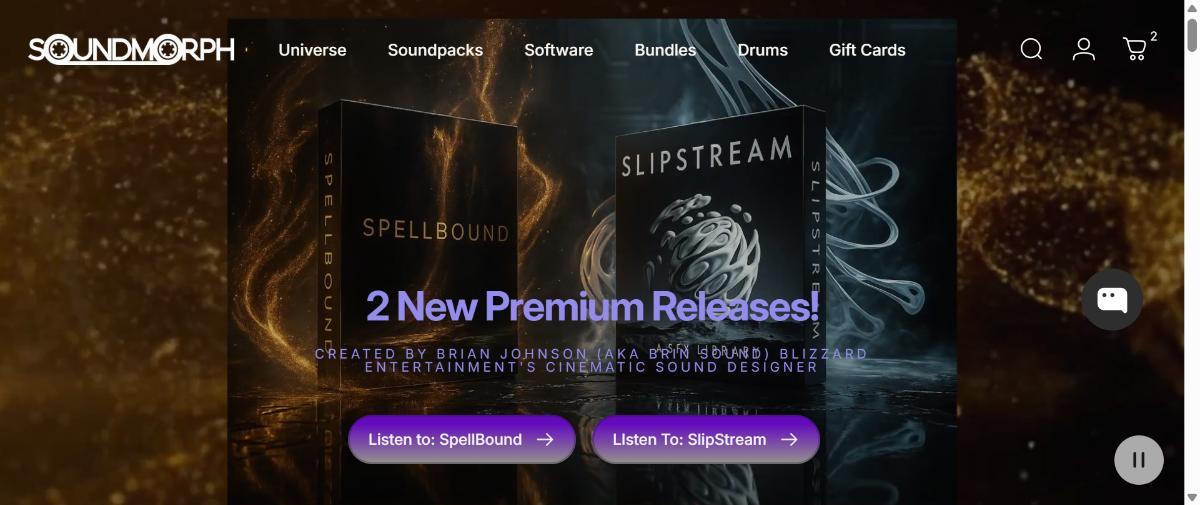Click the cart item count badge

click(1154, 36)
